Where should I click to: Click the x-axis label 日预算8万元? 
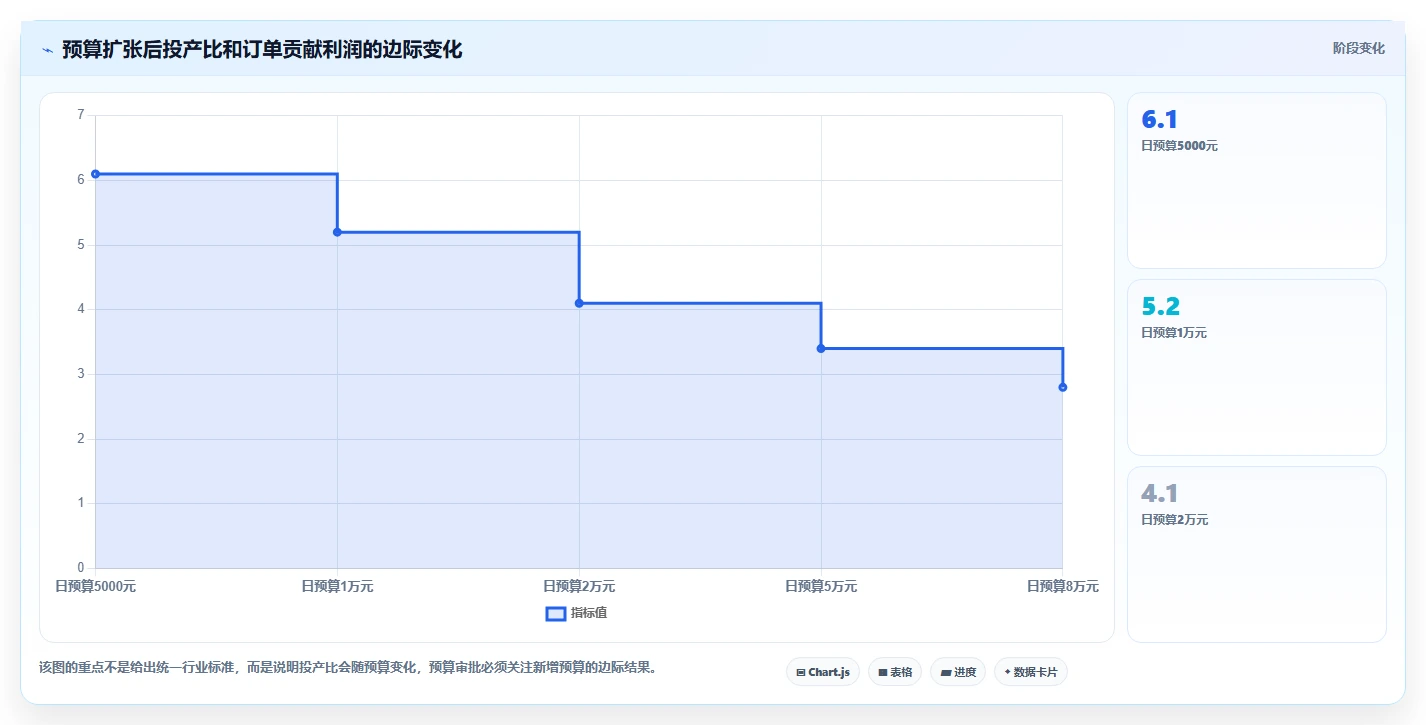click(1063, 586)
